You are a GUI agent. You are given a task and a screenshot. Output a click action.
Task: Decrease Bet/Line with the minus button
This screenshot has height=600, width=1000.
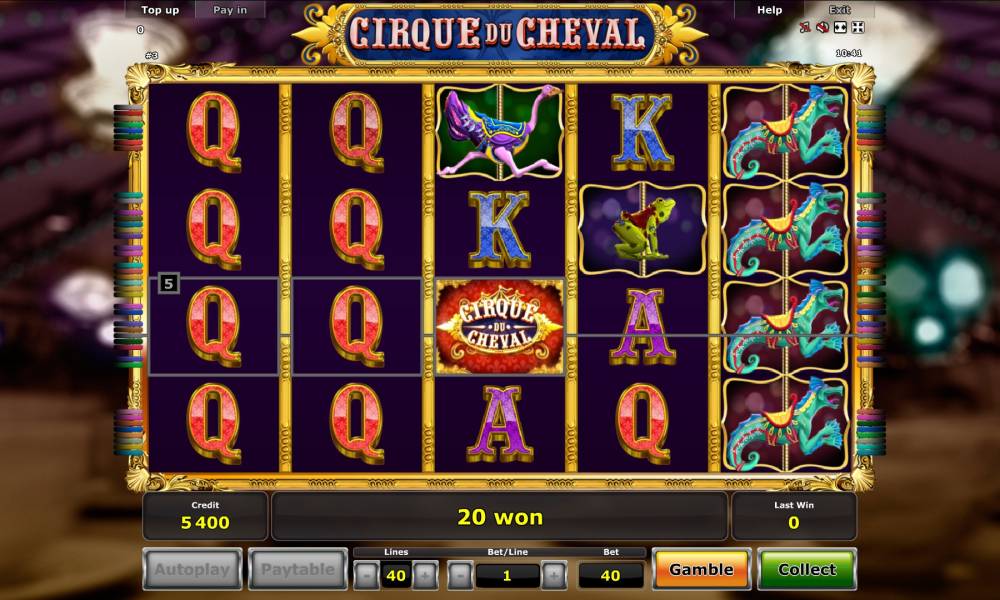point(460,575)
